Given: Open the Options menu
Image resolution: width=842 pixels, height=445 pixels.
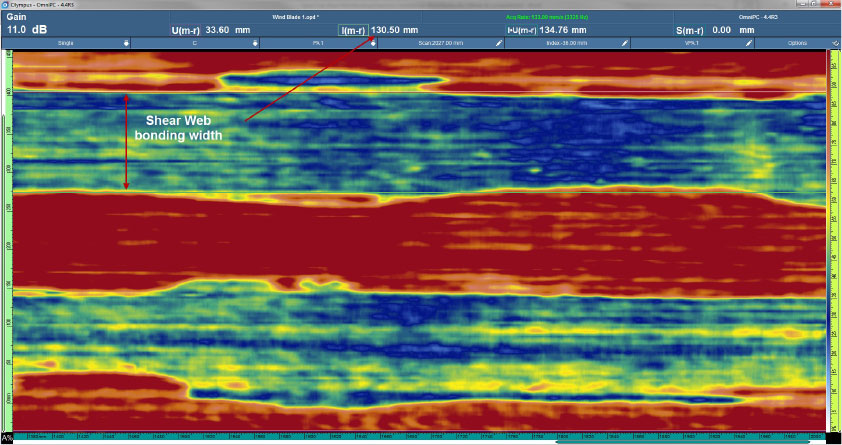Looking at the screenshot, I should [x=798, y=44].
